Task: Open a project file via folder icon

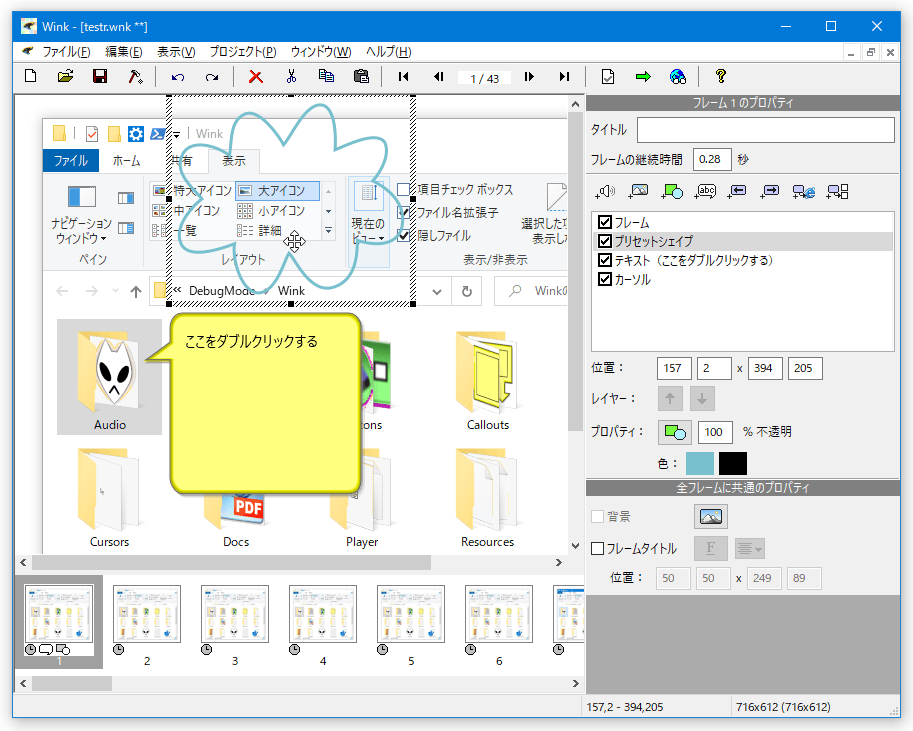Action: coord(65,76)
